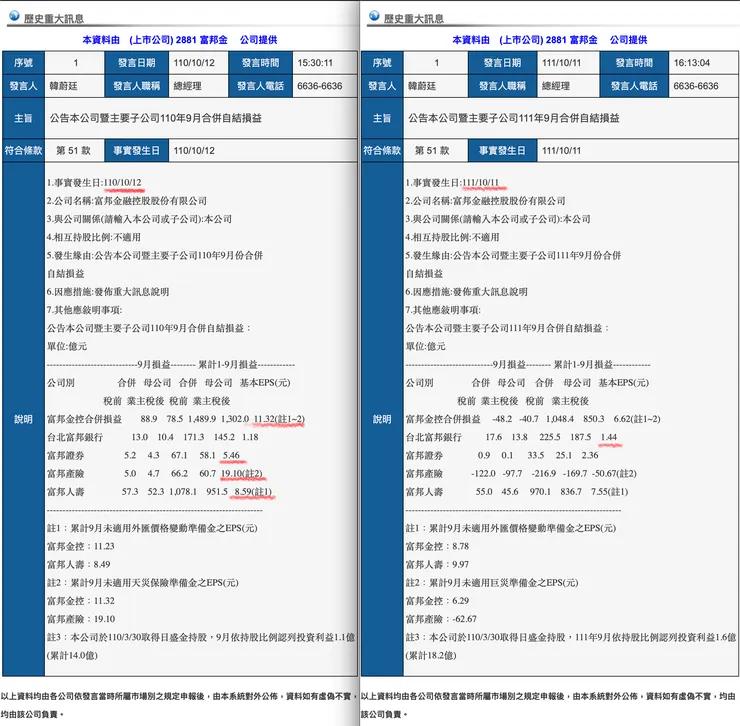Click right 註2 line about 巨災準備金
This screenshot has width=740, height=726.
pos(492,582)
